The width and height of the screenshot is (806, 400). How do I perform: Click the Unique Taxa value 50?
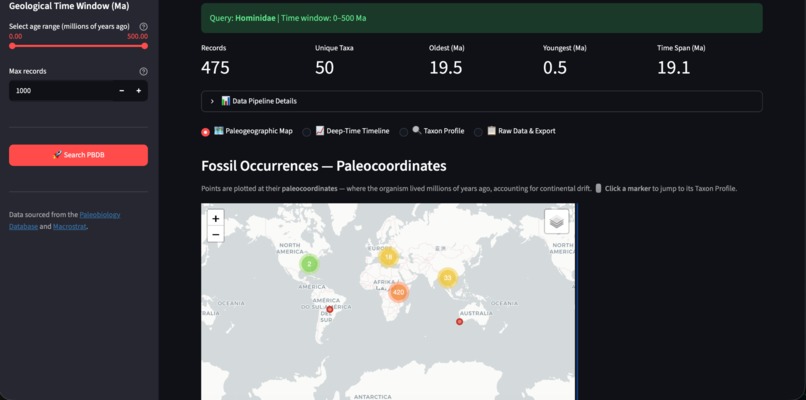pyautogui.click(x=324, y=67)
